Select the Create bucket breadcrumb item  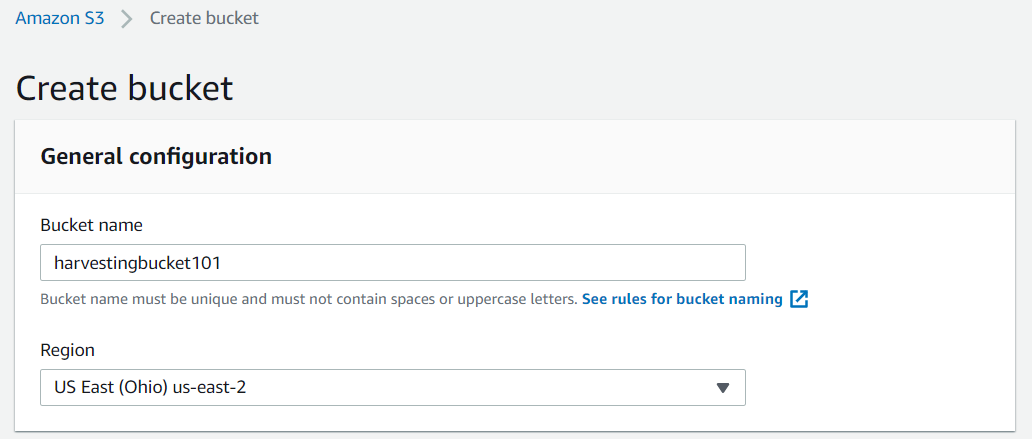tap(204, 18)
